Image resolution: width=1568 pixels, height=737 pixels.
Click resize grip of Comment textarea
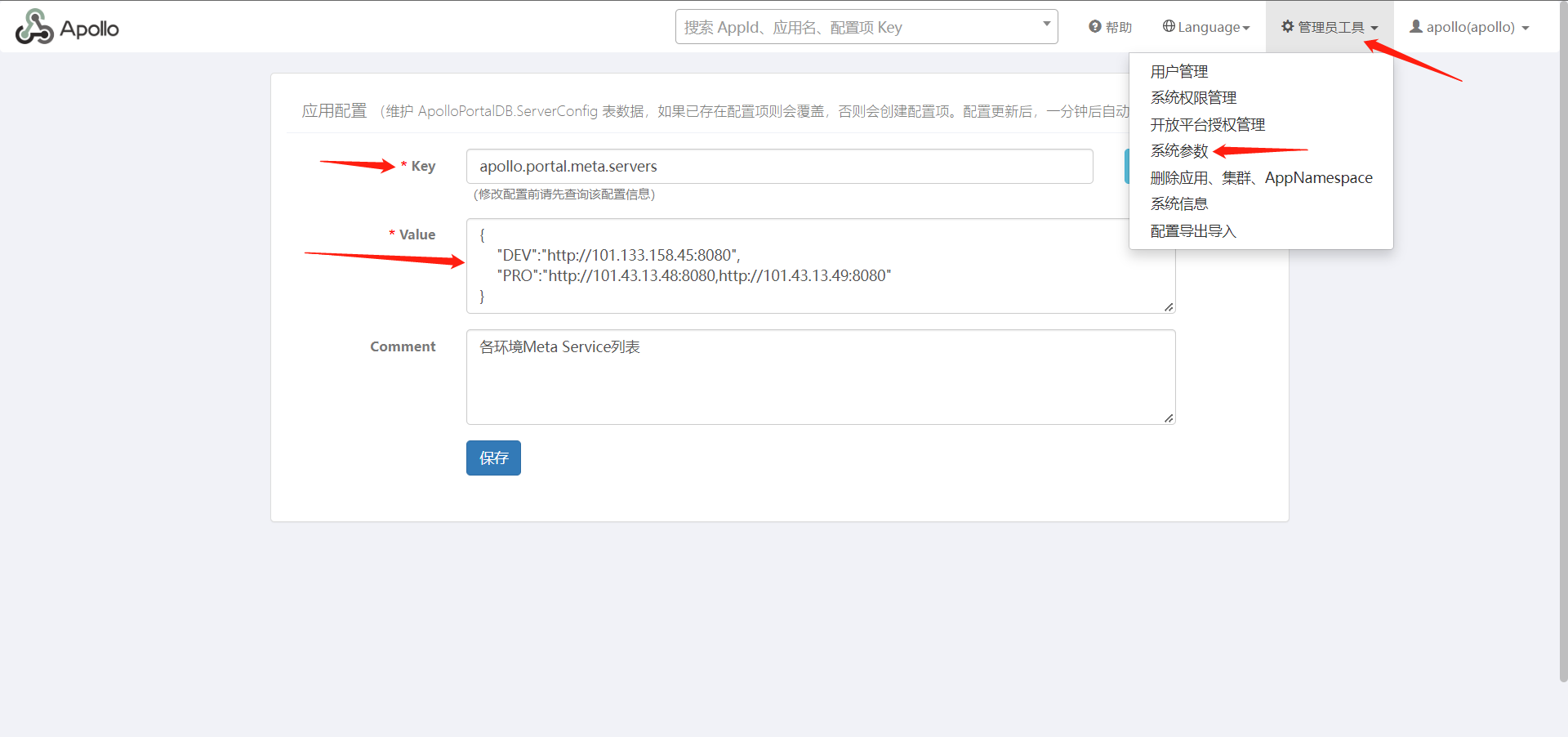coord(1169,418)
